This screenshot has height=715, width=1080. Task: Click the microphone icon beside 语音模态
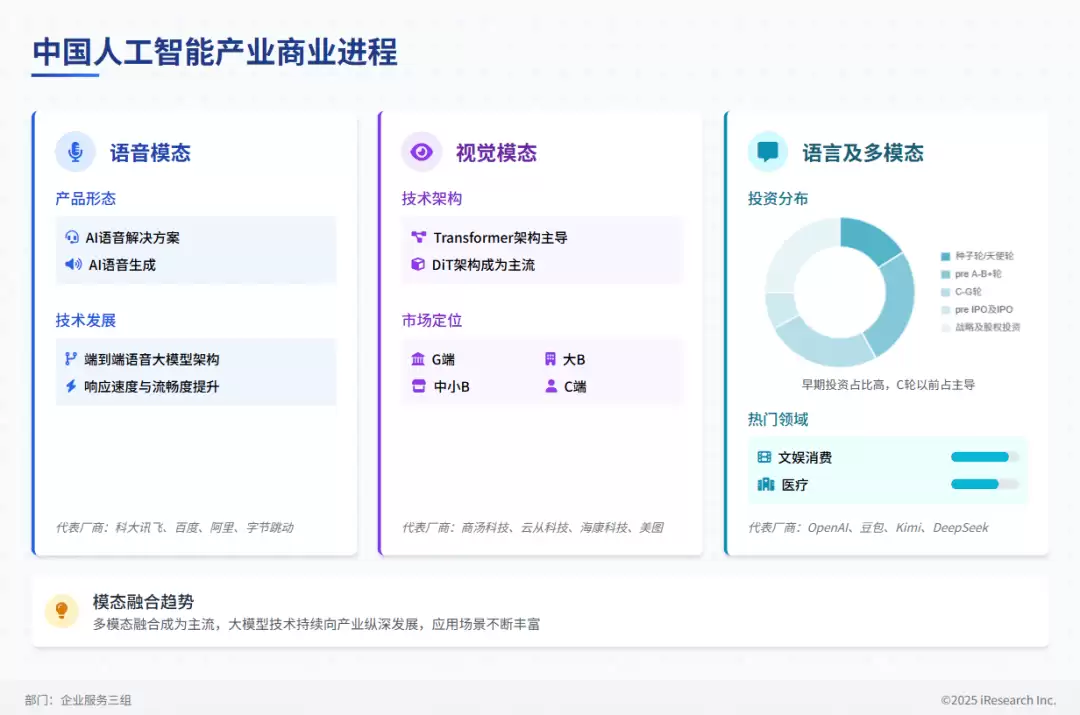click(x=75, y=152)
